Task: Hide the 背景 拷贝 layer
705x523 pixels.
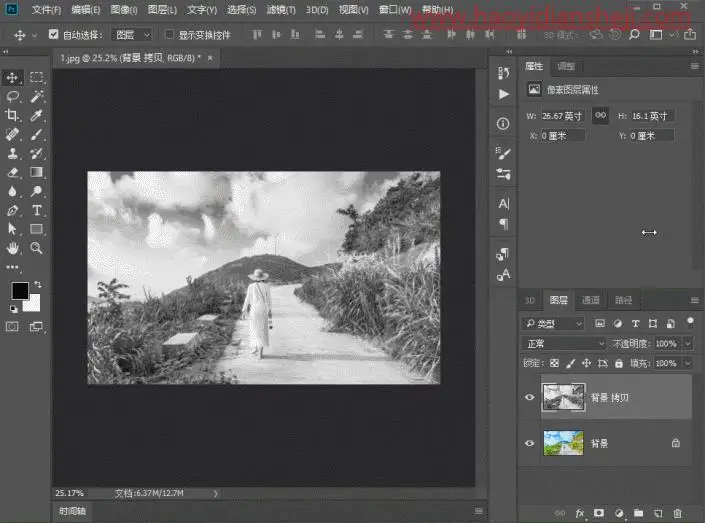Action: [529, 397]
